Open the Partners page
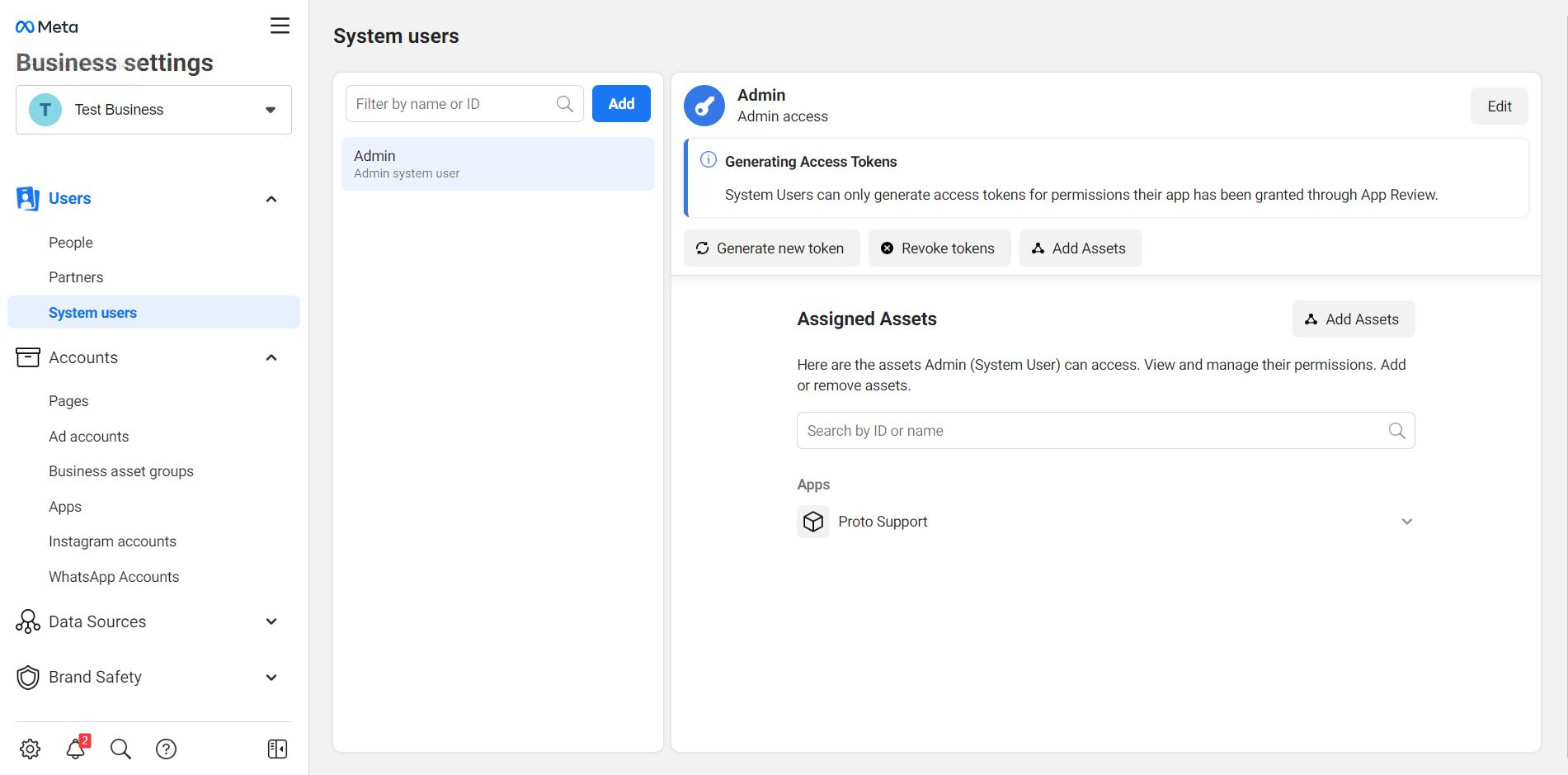1568x775 pixels. pyautogui.click(x=76, y=277)
